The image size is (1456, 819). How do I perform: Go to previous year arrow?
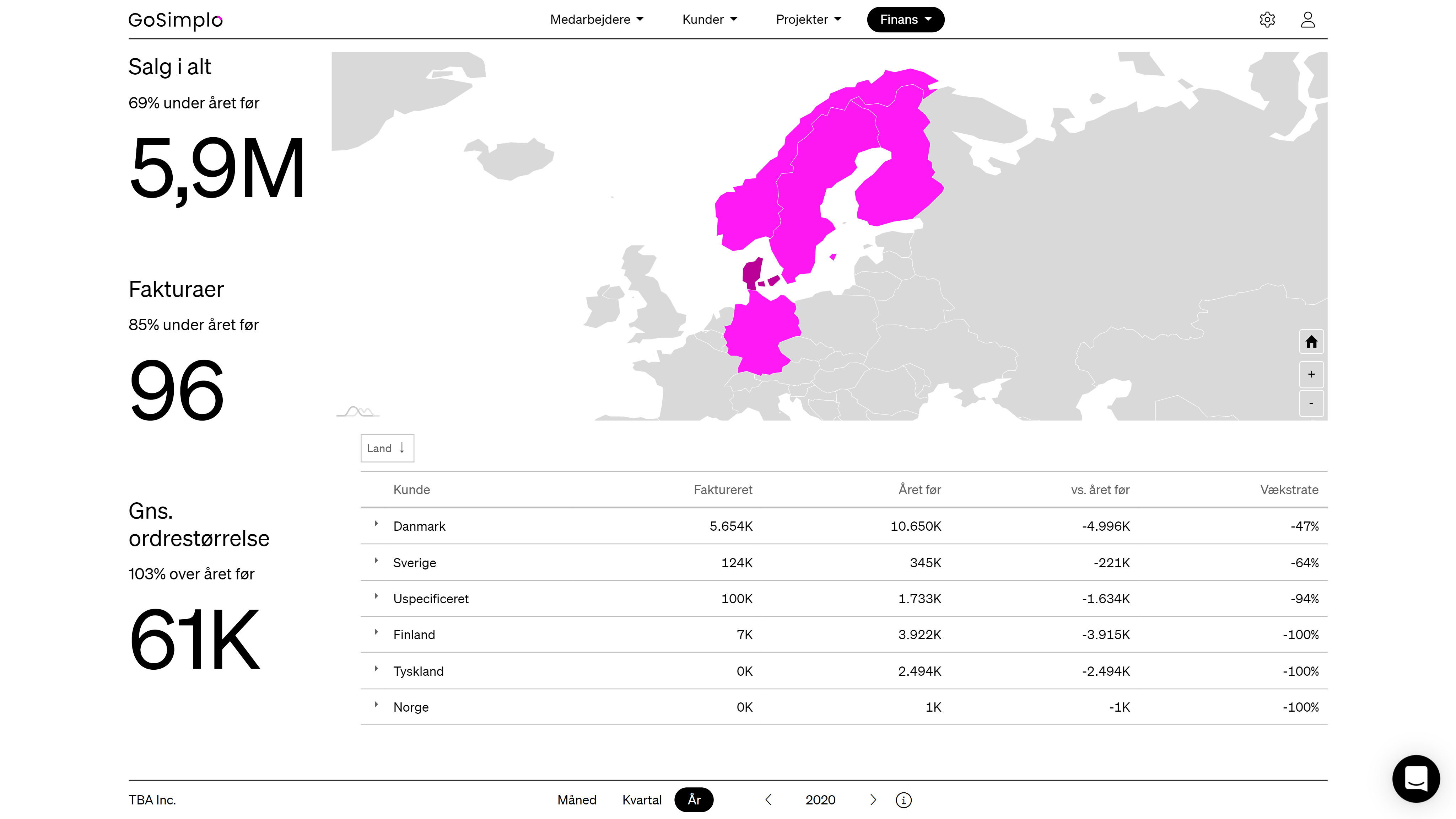768,800
